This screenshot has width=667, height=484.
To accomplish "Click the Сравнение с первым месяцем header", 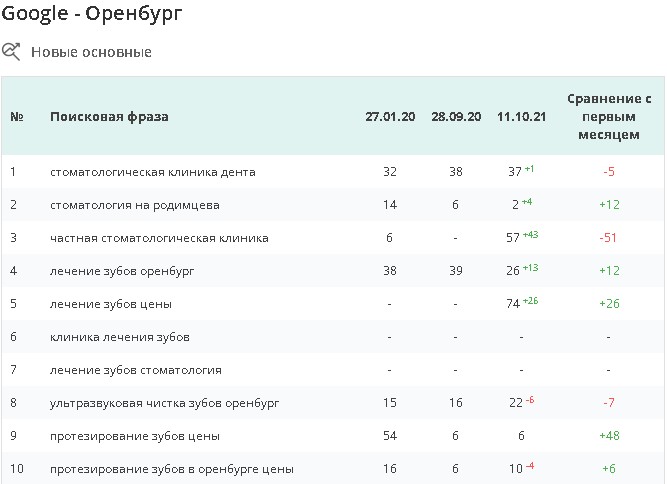I will [x=608, y=116].
